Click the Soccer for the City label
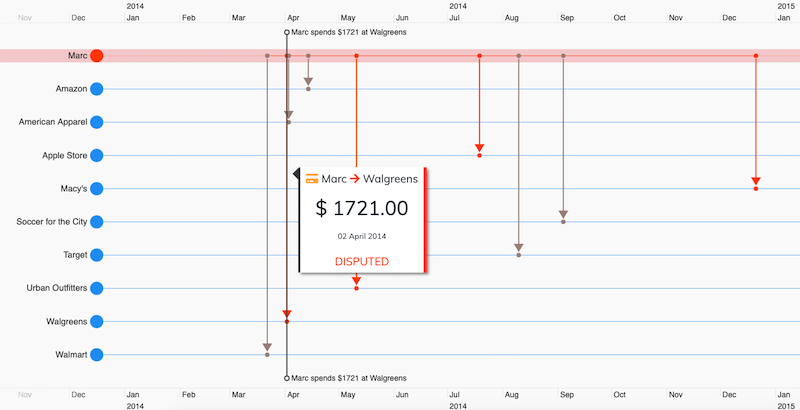 tap(52, 222)
